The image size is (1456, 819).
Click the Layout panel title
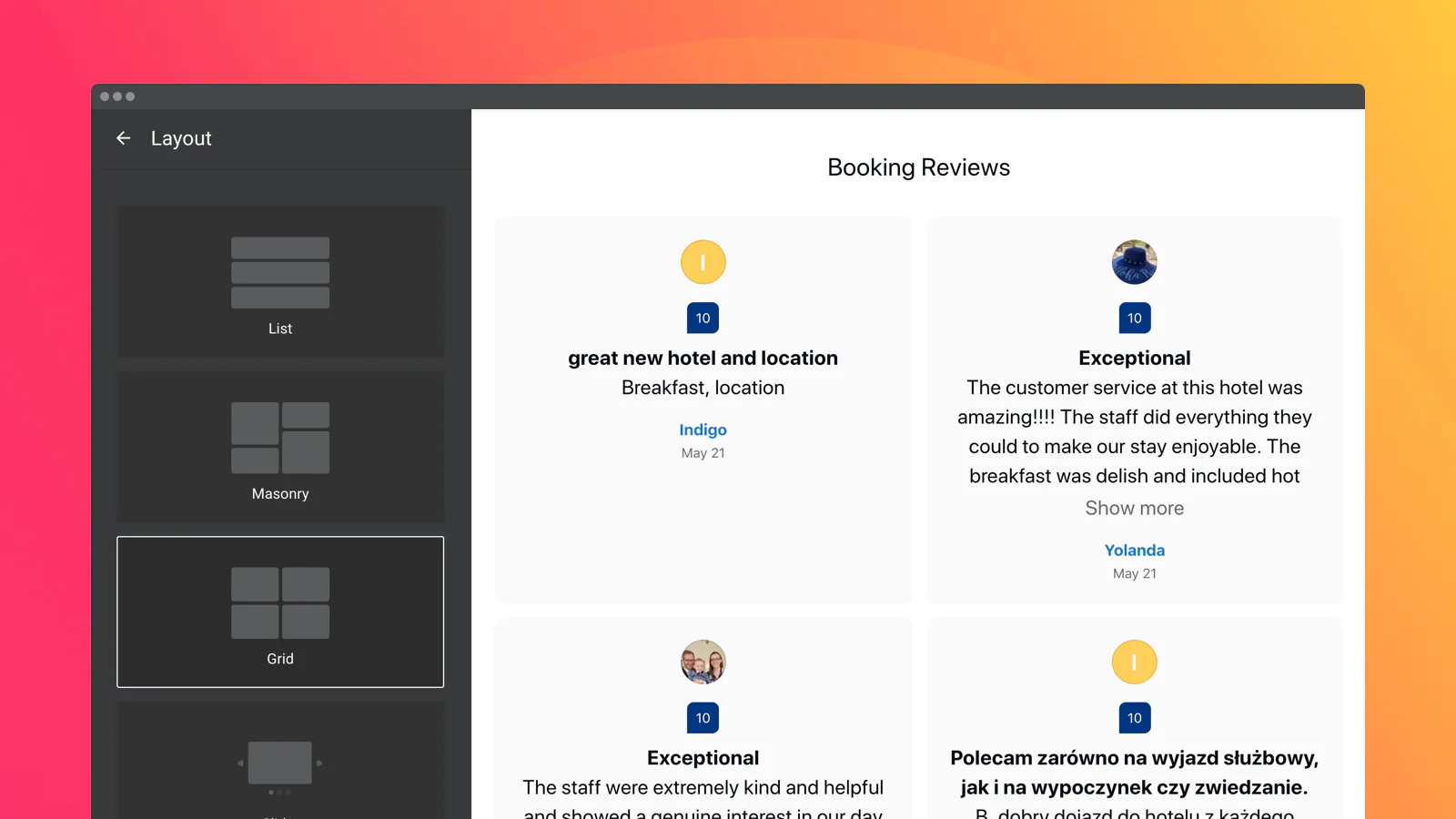[181, 138]
